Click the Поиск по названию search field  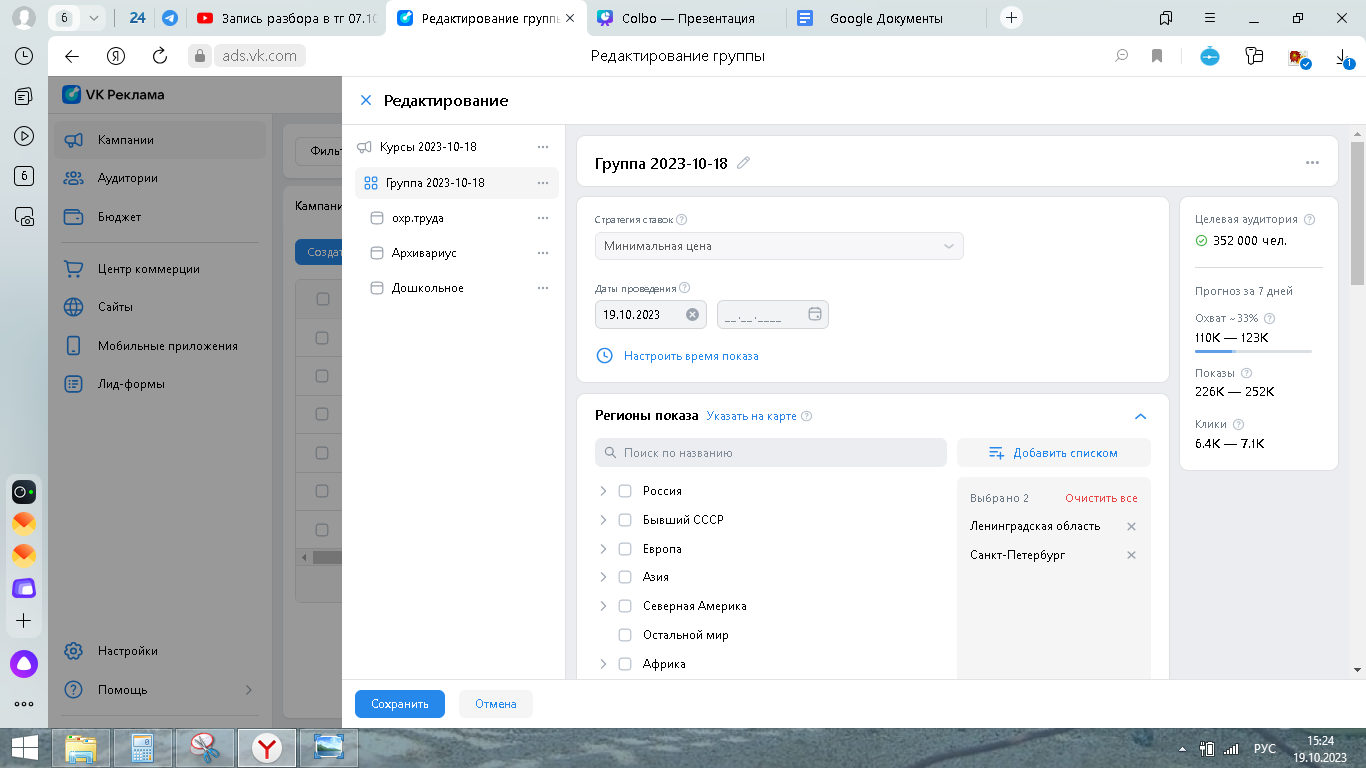tap(770, 453)
